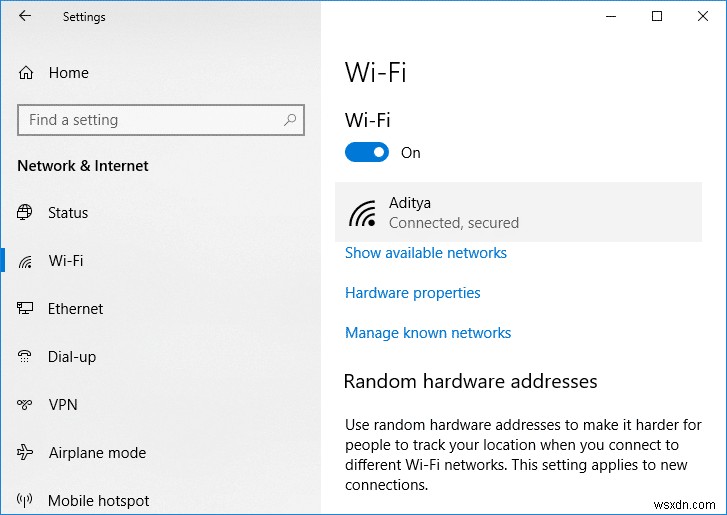Open the VPN settings section

point(62,405)
